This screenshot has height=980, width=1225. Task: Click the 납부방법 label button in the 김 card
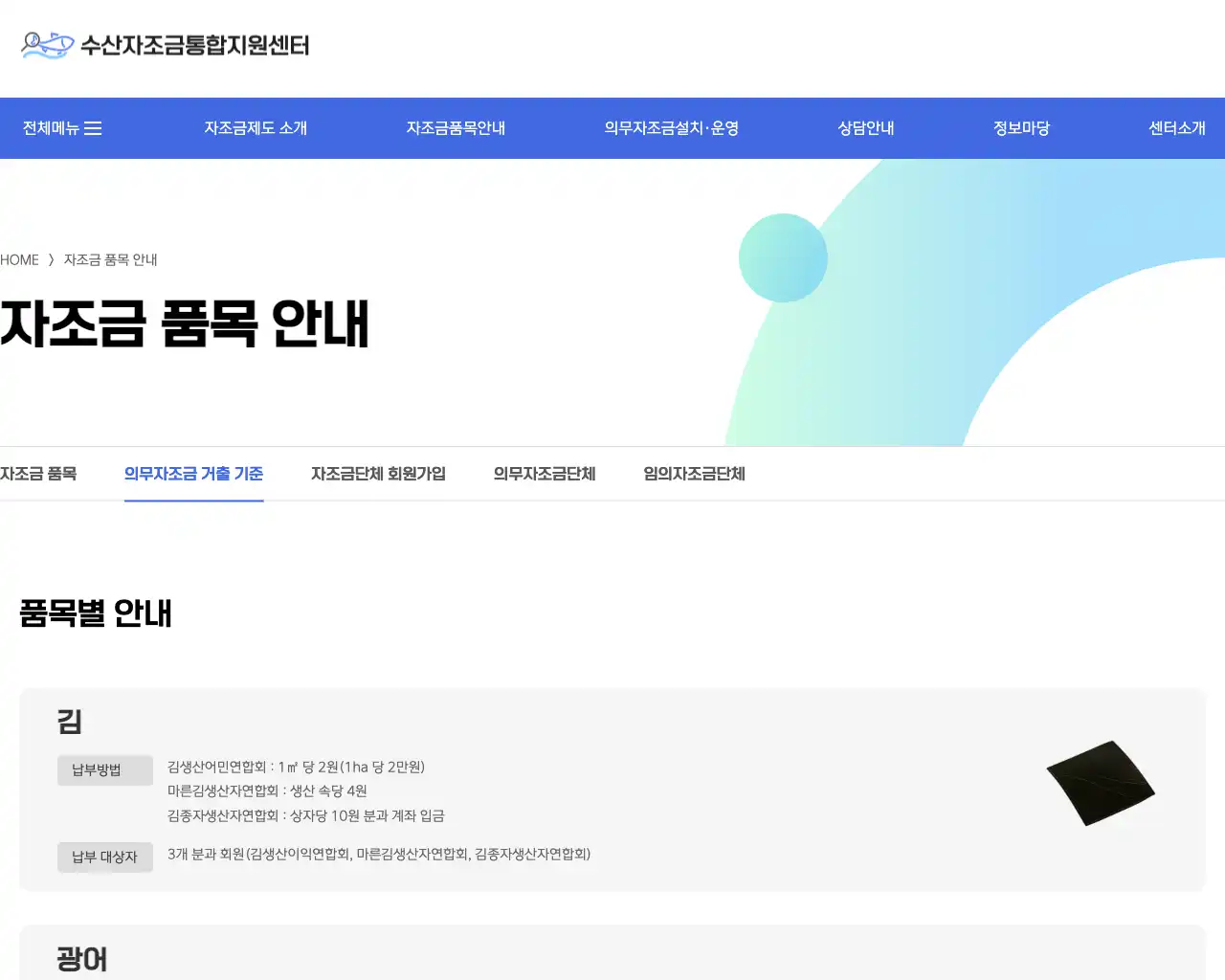pos(105,769)
